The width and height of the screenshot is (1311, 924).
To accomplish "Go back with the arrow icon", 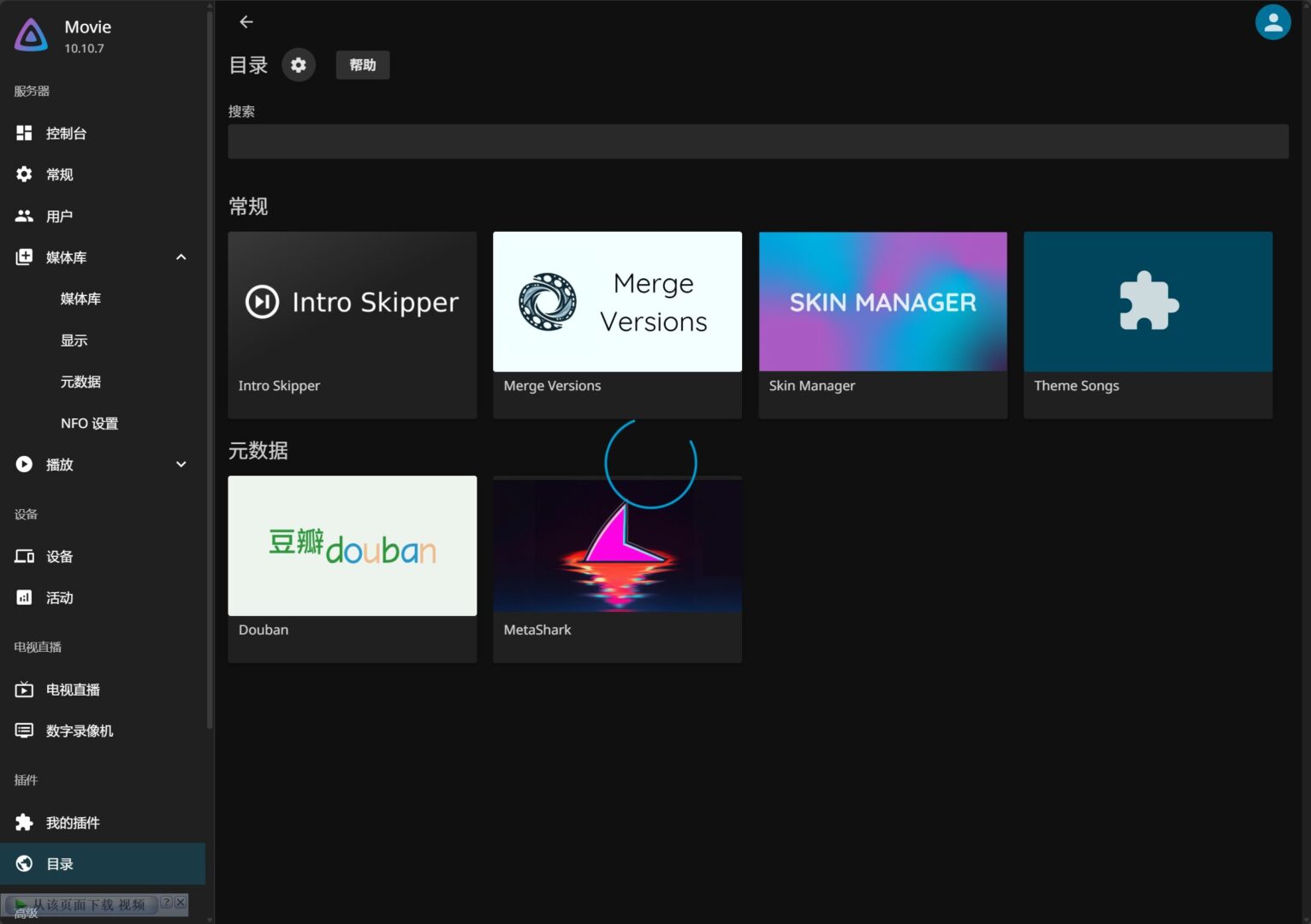I will tap(246, 22).
